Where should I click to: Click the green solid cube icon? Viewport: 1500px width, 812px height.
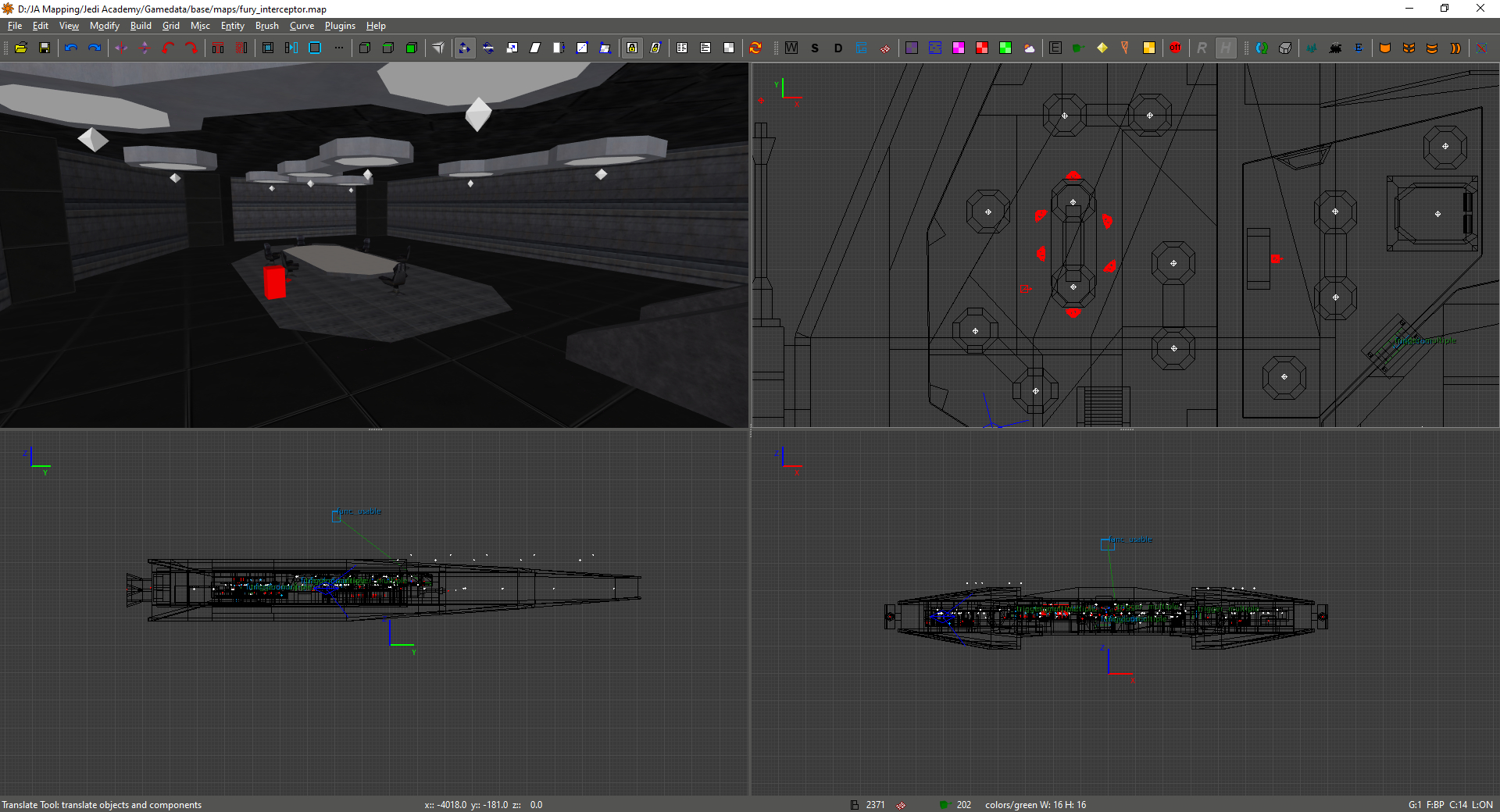tap(412, 48)
